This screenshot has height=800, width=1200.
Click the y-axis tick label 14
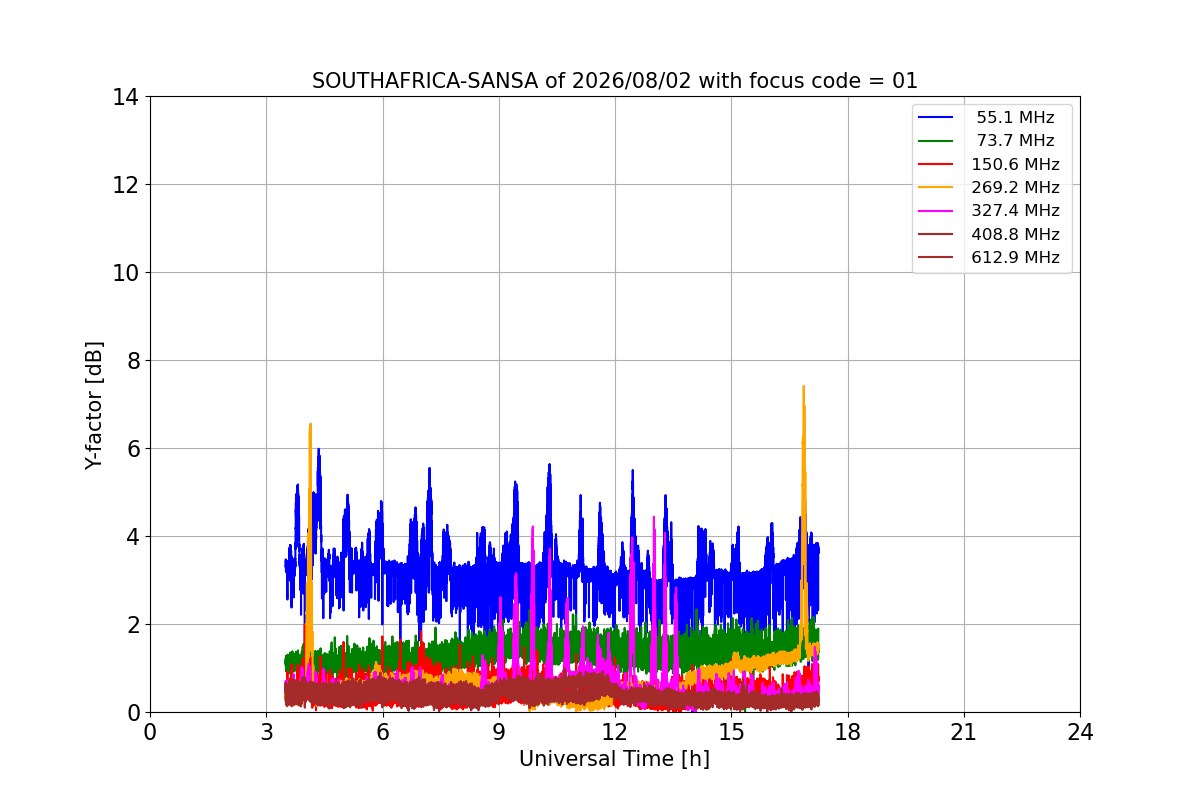click(x=125, y=97)
